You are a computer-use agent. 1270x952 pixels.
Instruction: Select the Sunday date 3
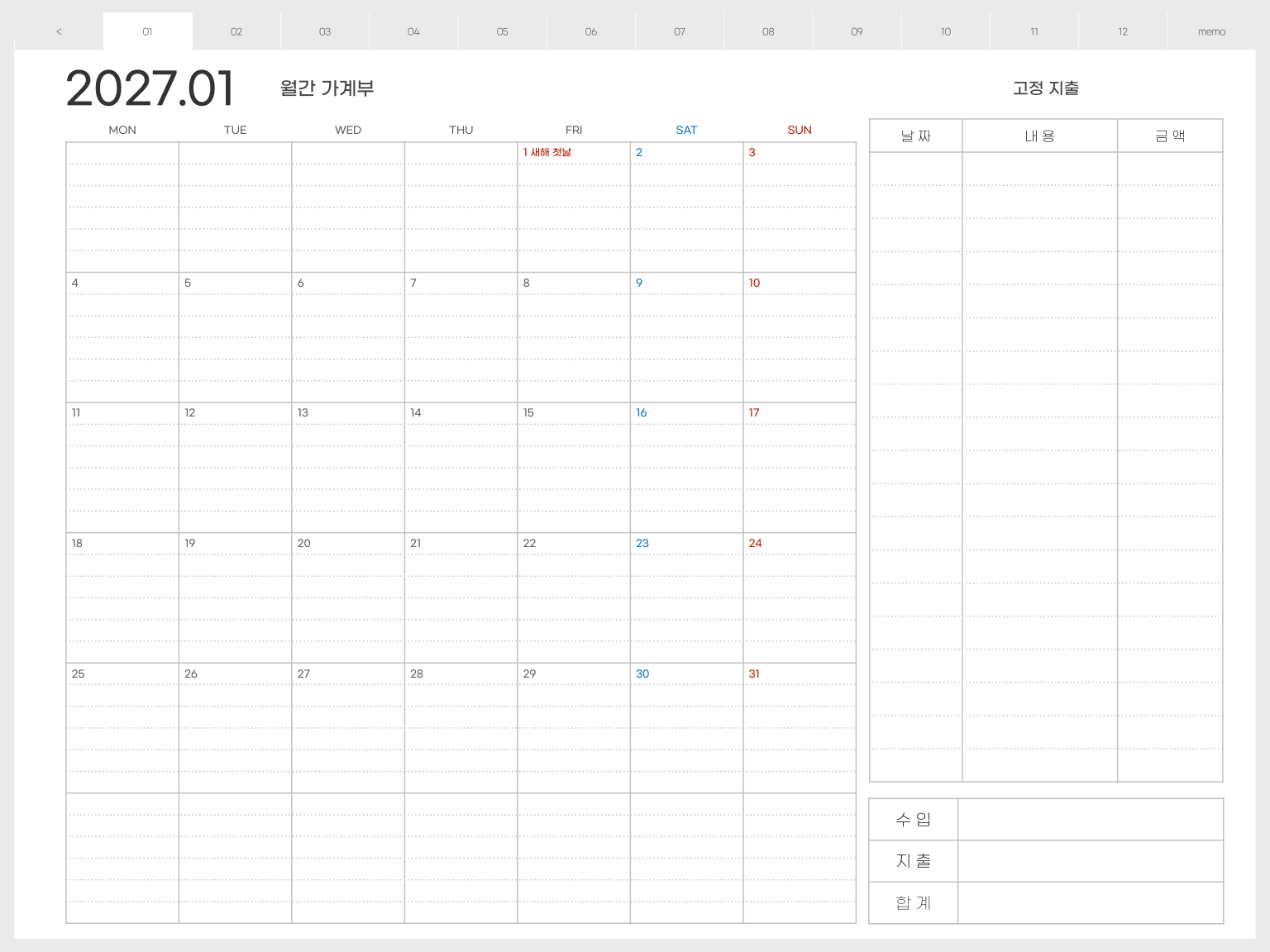coord(752,152)
